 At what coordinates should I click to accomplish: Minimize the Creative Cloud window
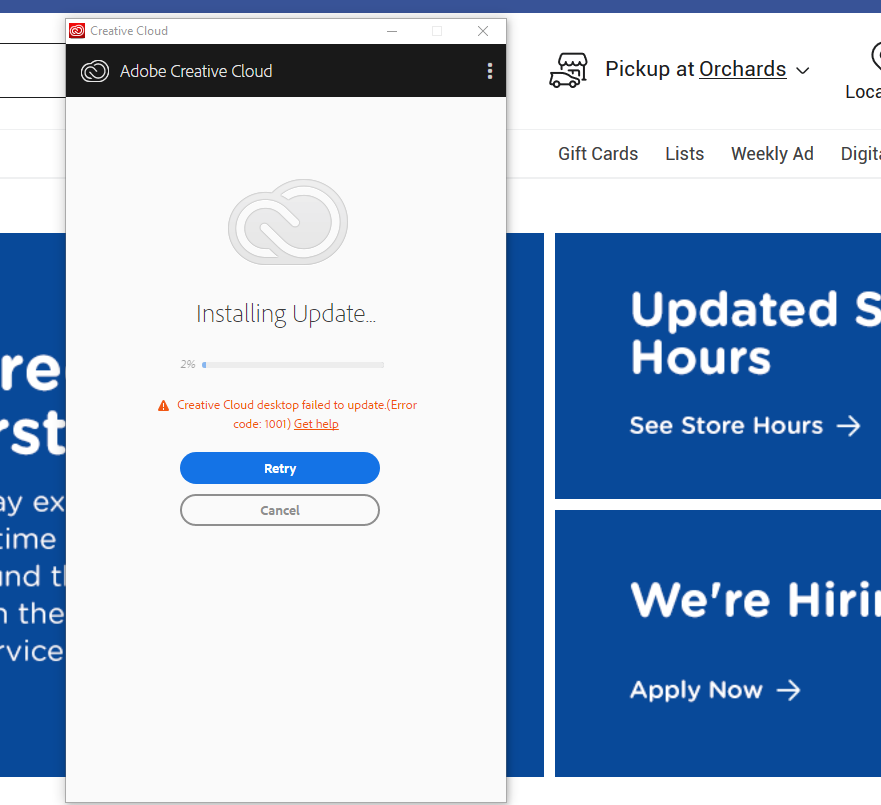(392, 31)
